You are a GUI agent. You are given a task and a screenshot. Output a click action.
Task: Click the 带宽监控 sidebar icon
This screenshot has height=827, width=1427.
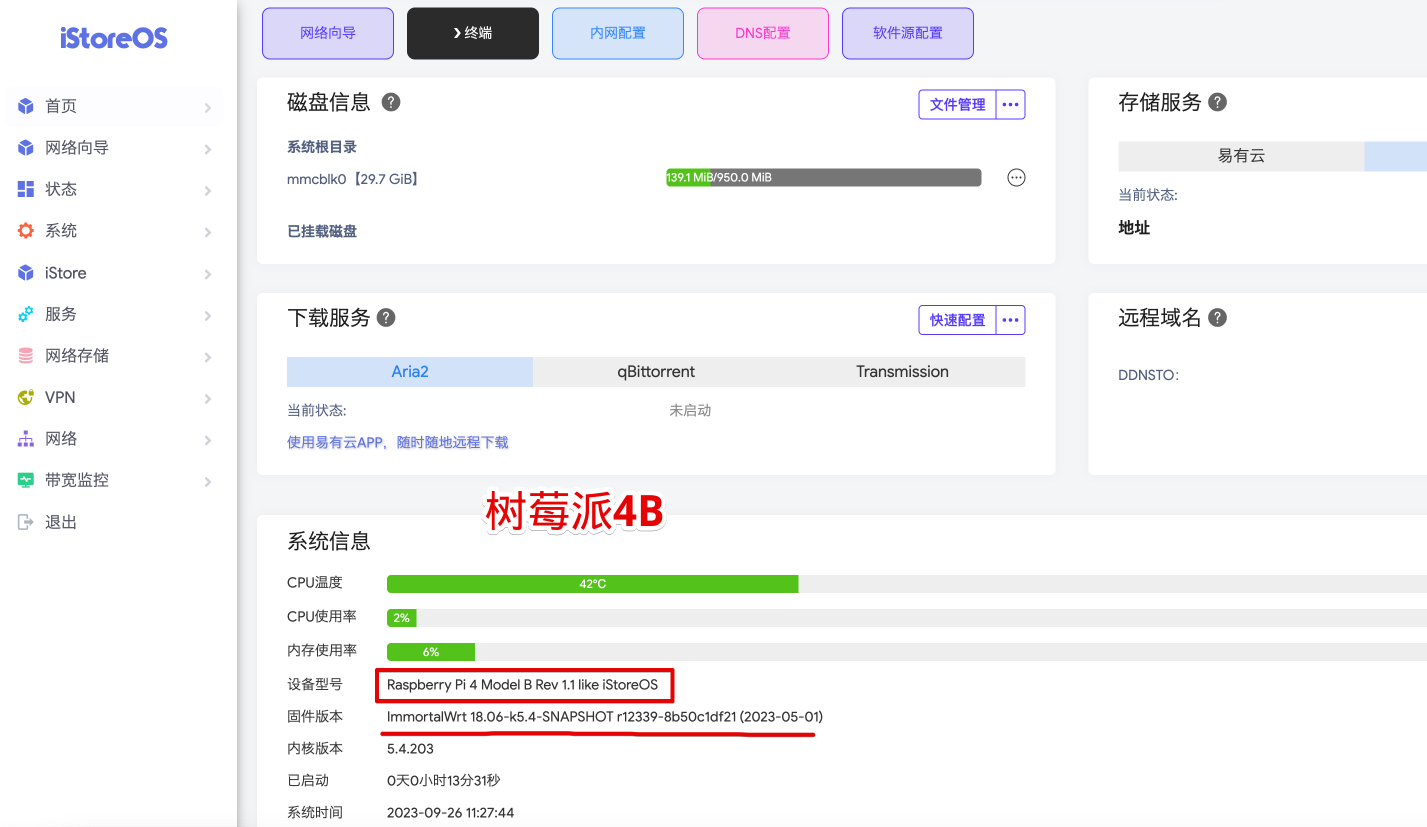point(23,479)
